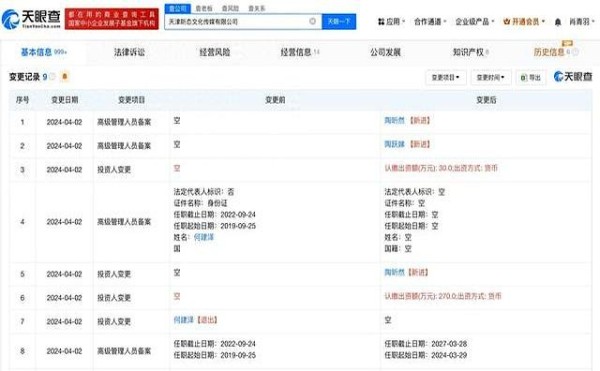Click row number 6 in 序号 column

22,298
